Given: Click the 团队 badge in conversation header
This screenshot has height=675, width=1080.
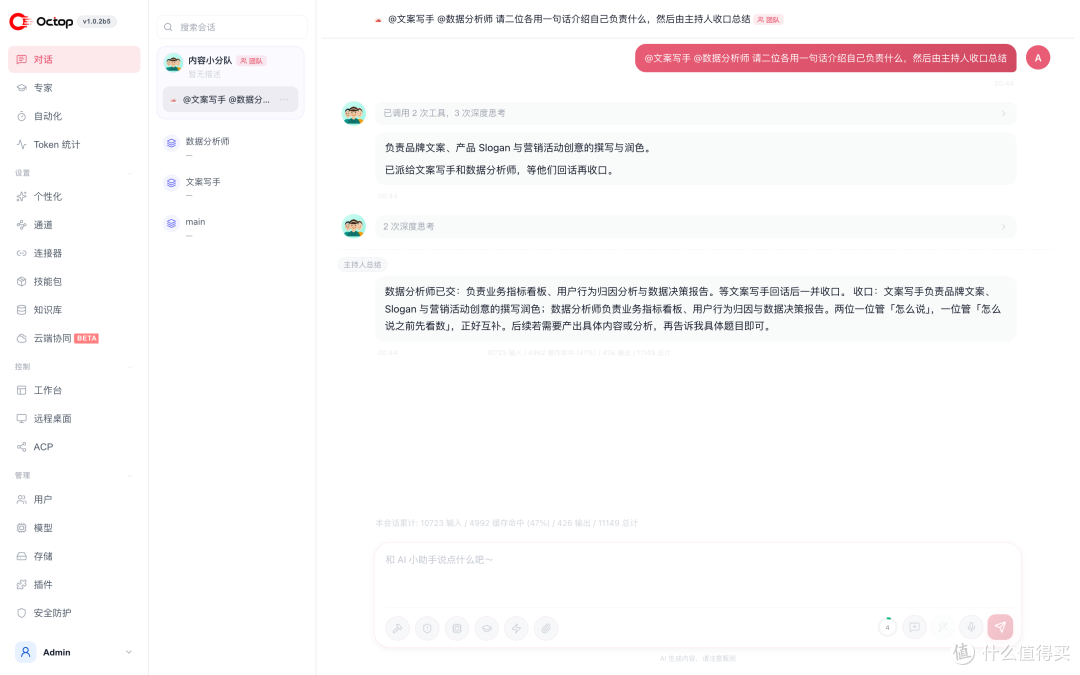Looking at the screenshot, I should coord(769,20).
